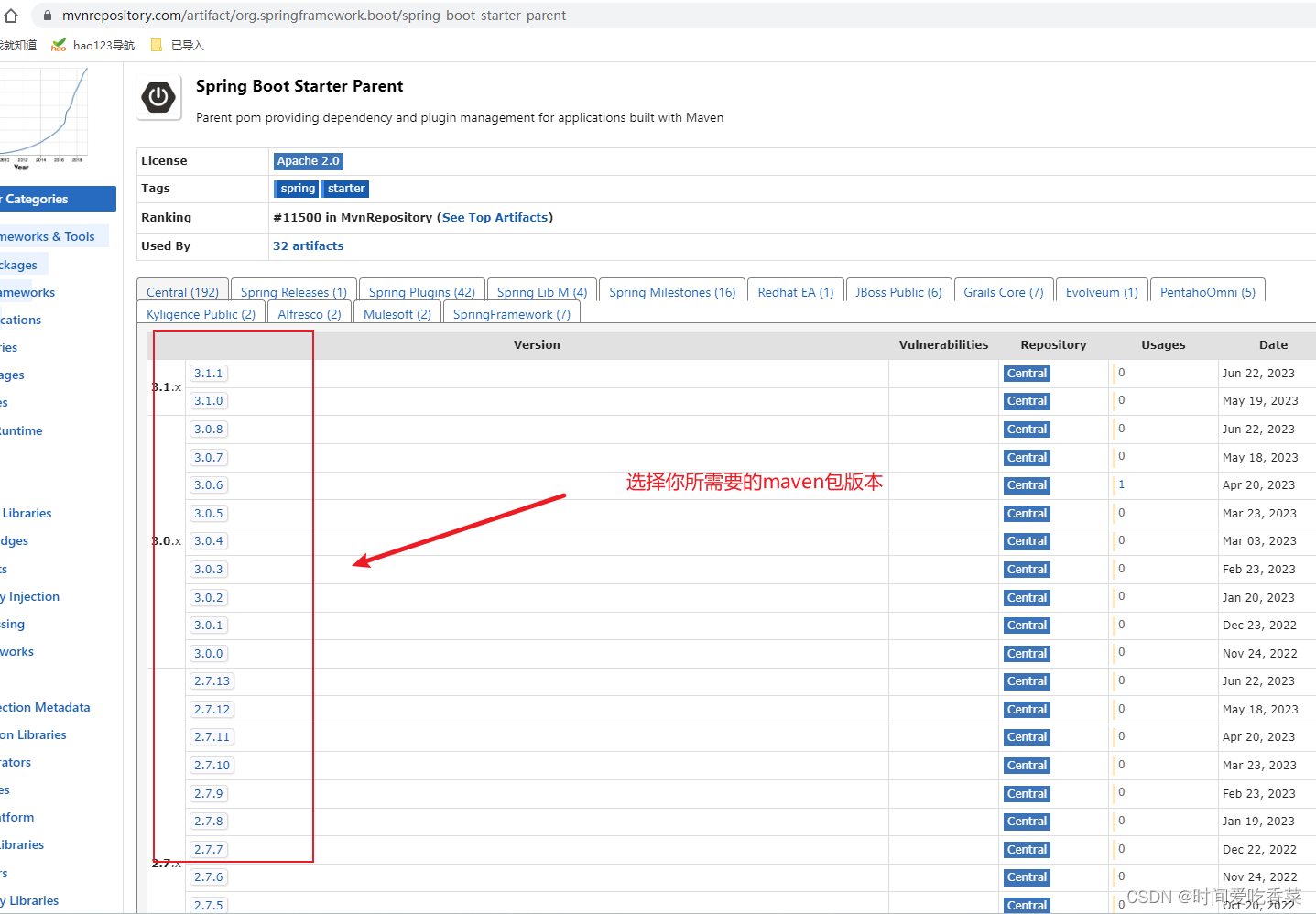This screenshot has height=914, width=1316.
Task: Click the Dec 23, 2022 date for 3.0.1
Action: coord(1259,626)
